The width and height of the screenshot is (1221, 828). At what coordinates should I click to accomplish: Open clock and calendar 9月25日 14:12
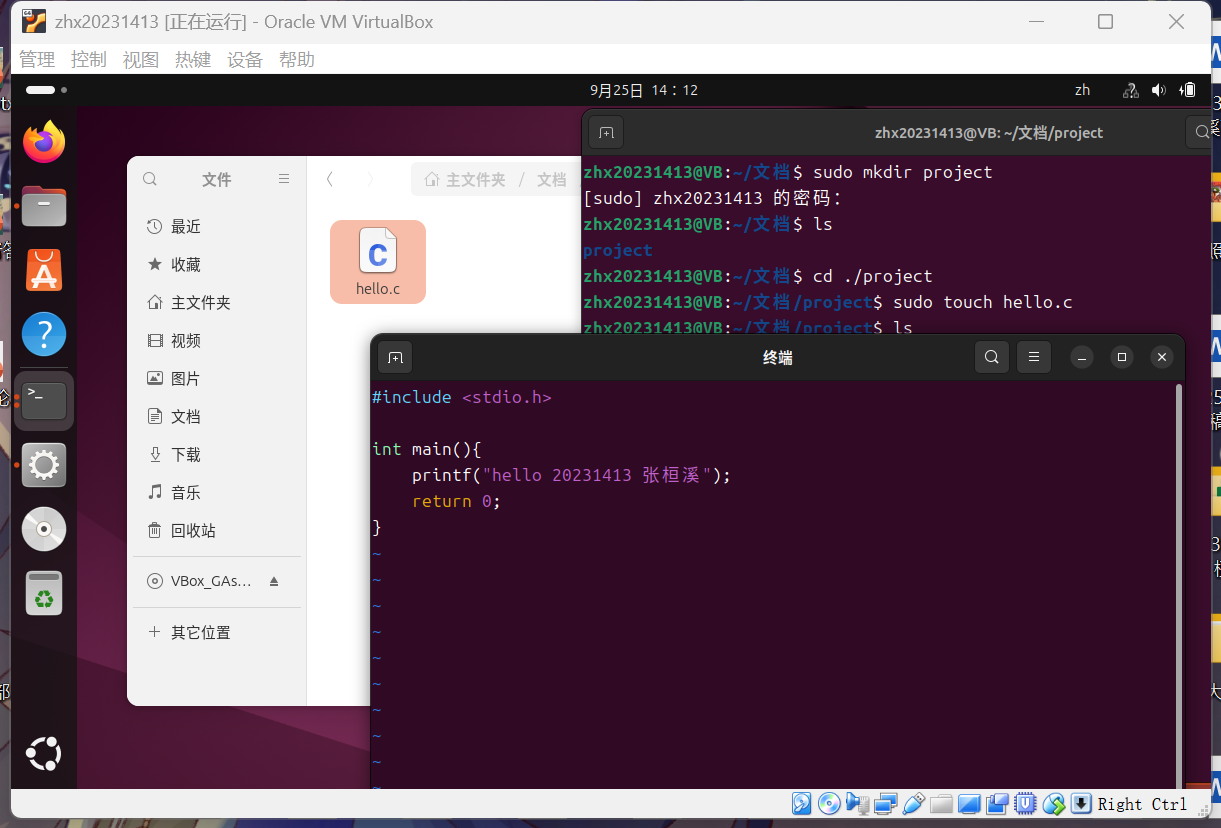(x=644, y=90)
